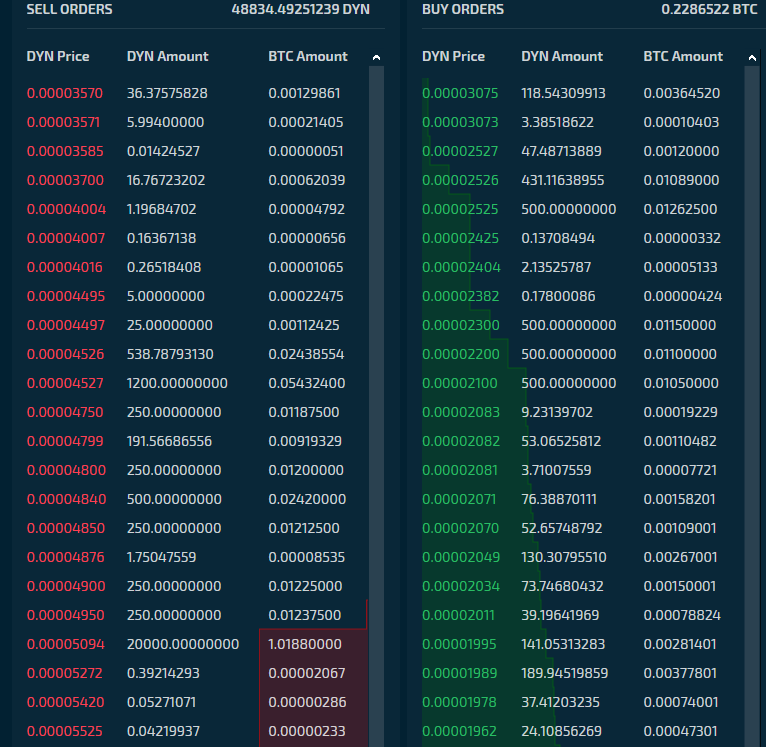766x747 pixels.
Task: Select sell order priced 0.00004004
Action: 197,209
